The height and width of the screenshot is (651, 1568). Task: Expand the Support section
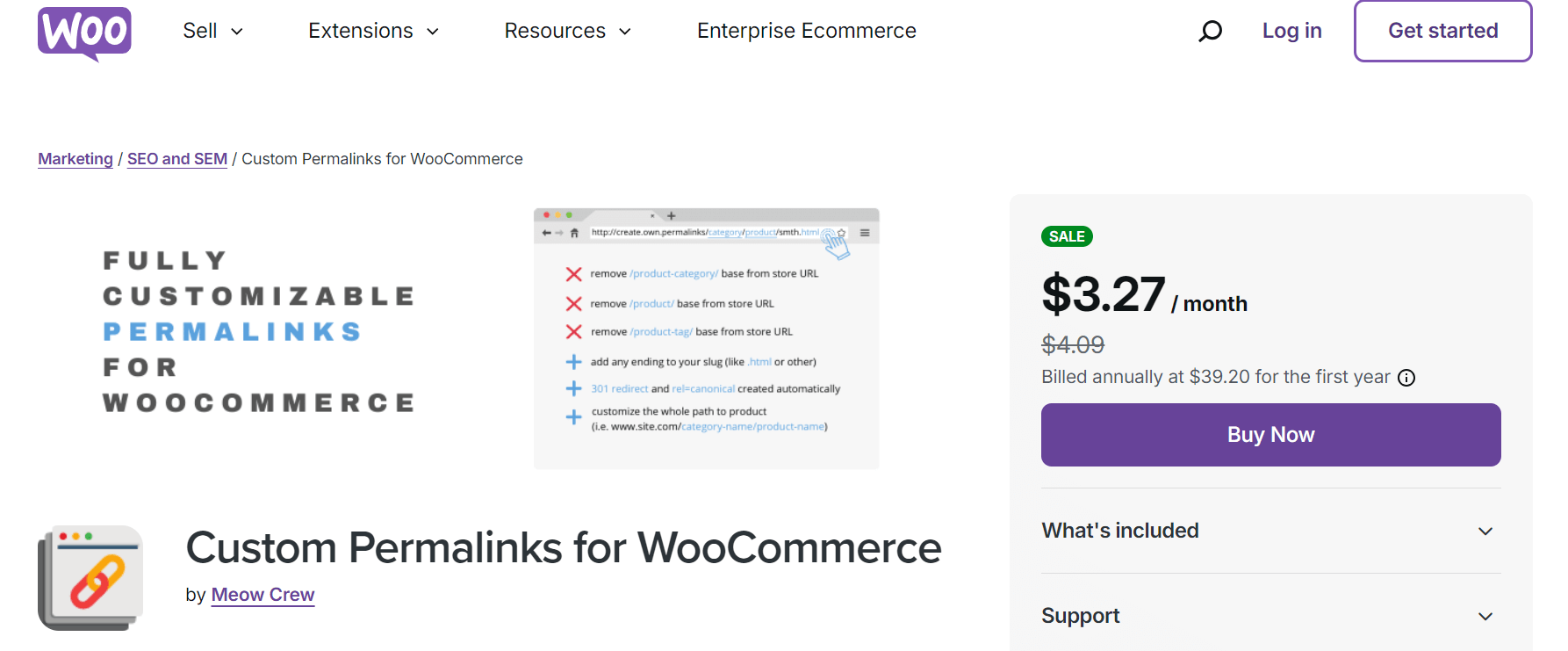1270,616
